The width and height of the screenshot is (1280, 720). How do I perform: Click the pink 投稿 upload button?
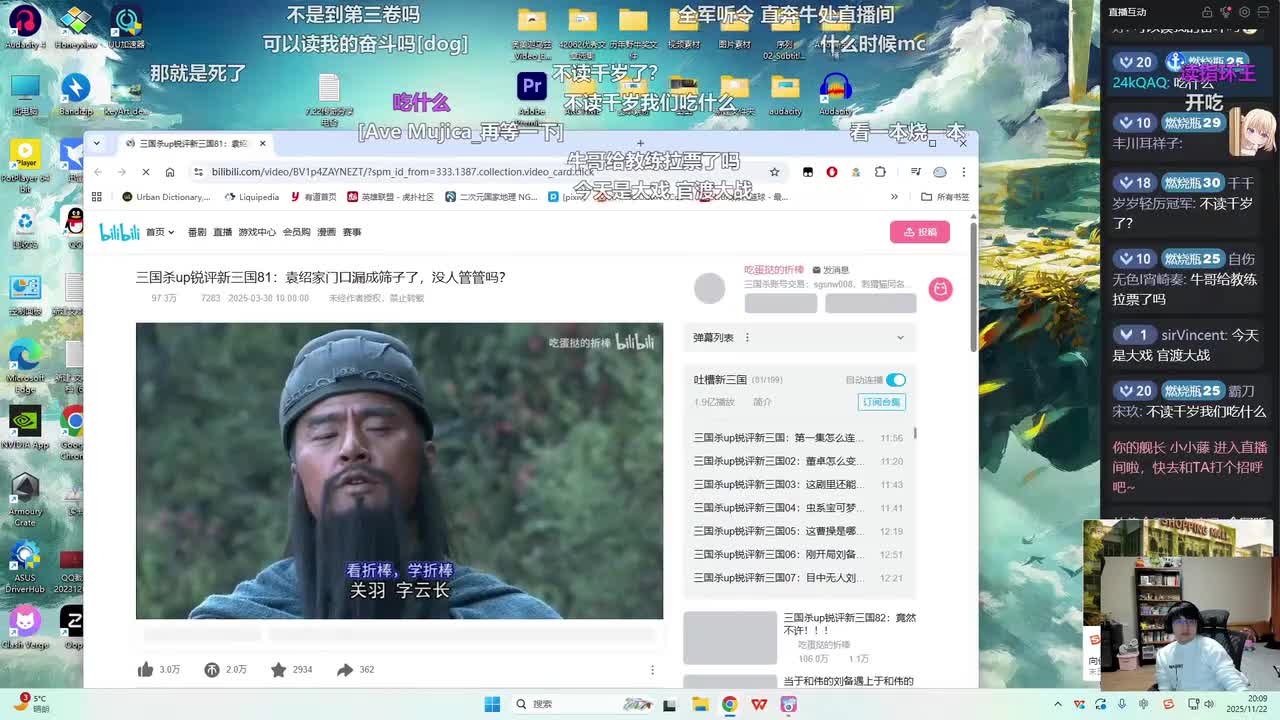(920, 232)
